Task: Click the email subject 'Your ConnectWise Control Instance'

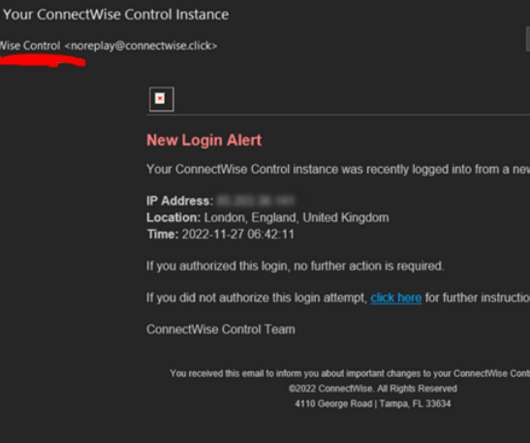Action: tap(116, 15)
